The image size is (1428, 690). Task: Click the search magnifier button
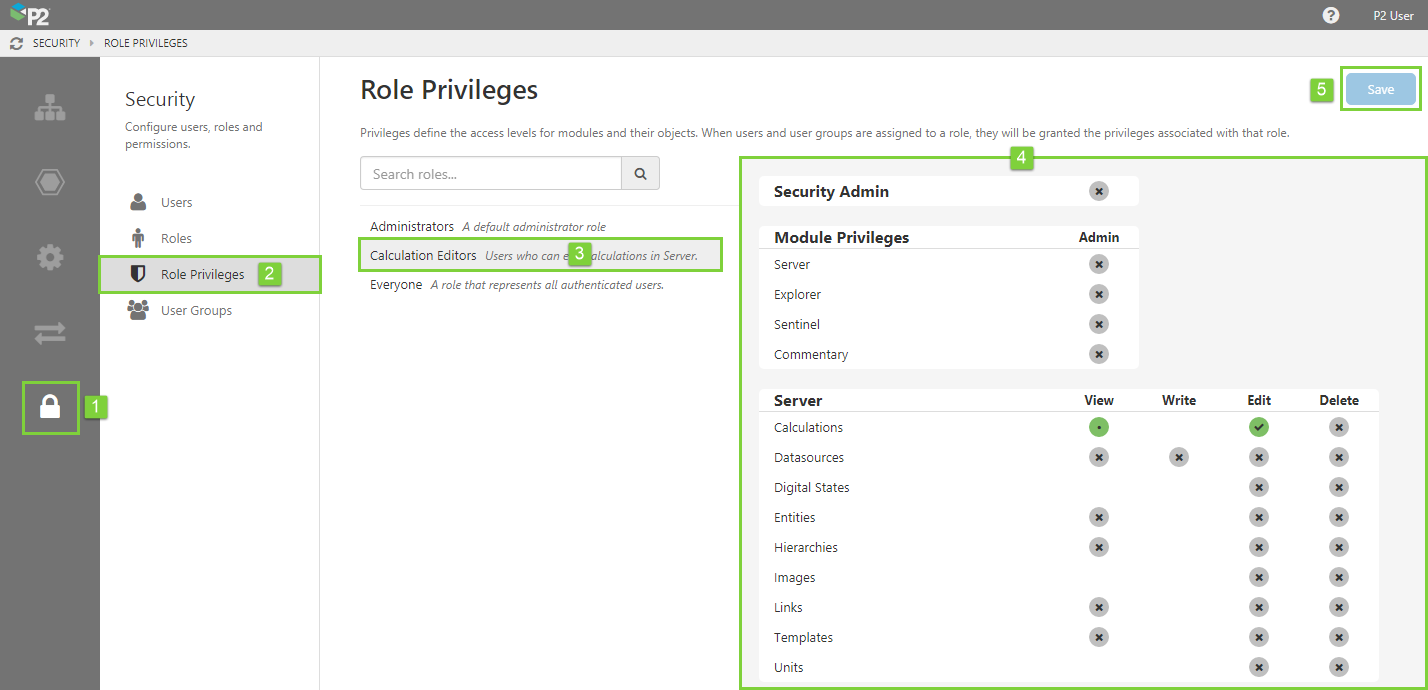pos(640,174)
